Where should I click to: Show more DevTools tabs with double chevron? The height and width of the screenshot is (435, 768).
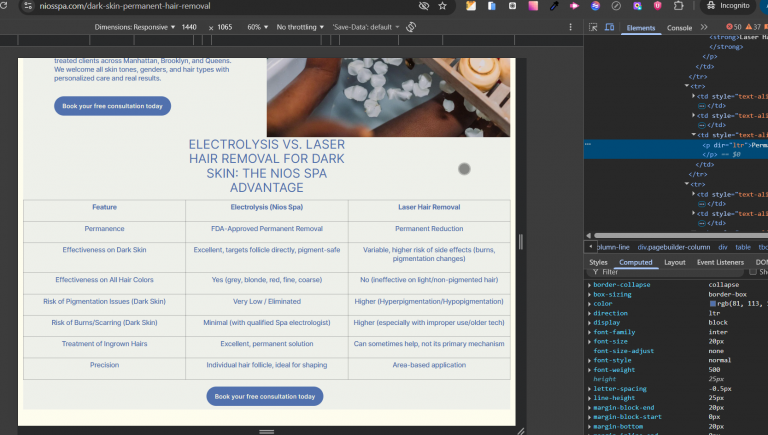pos(704,27)
